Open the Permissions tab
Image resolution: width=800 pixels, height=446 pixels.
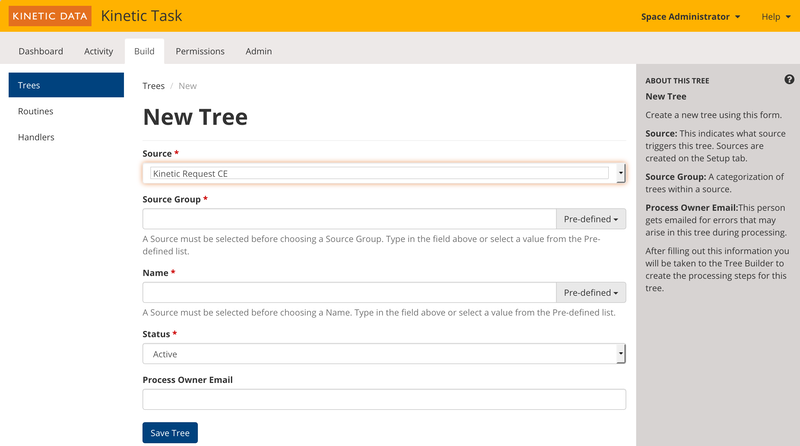pyautogui.click(x=200, y=51)
